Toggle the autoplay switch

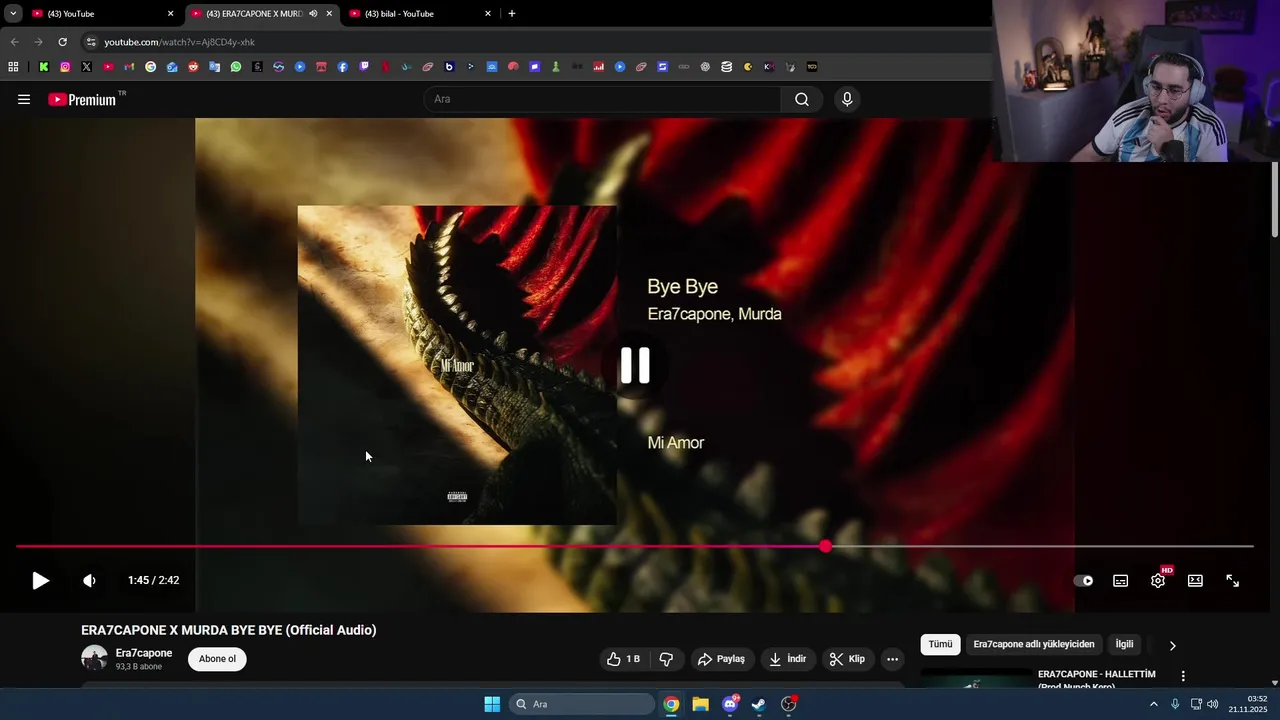point(1083,580)
